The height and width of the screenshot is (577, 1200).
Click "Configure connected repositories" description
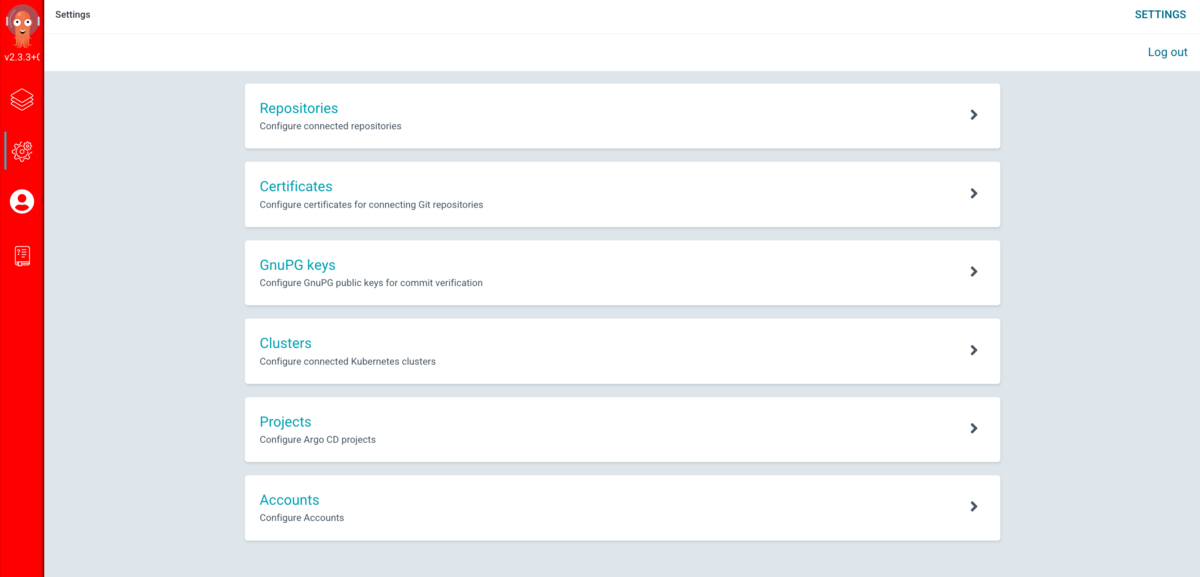331,127
